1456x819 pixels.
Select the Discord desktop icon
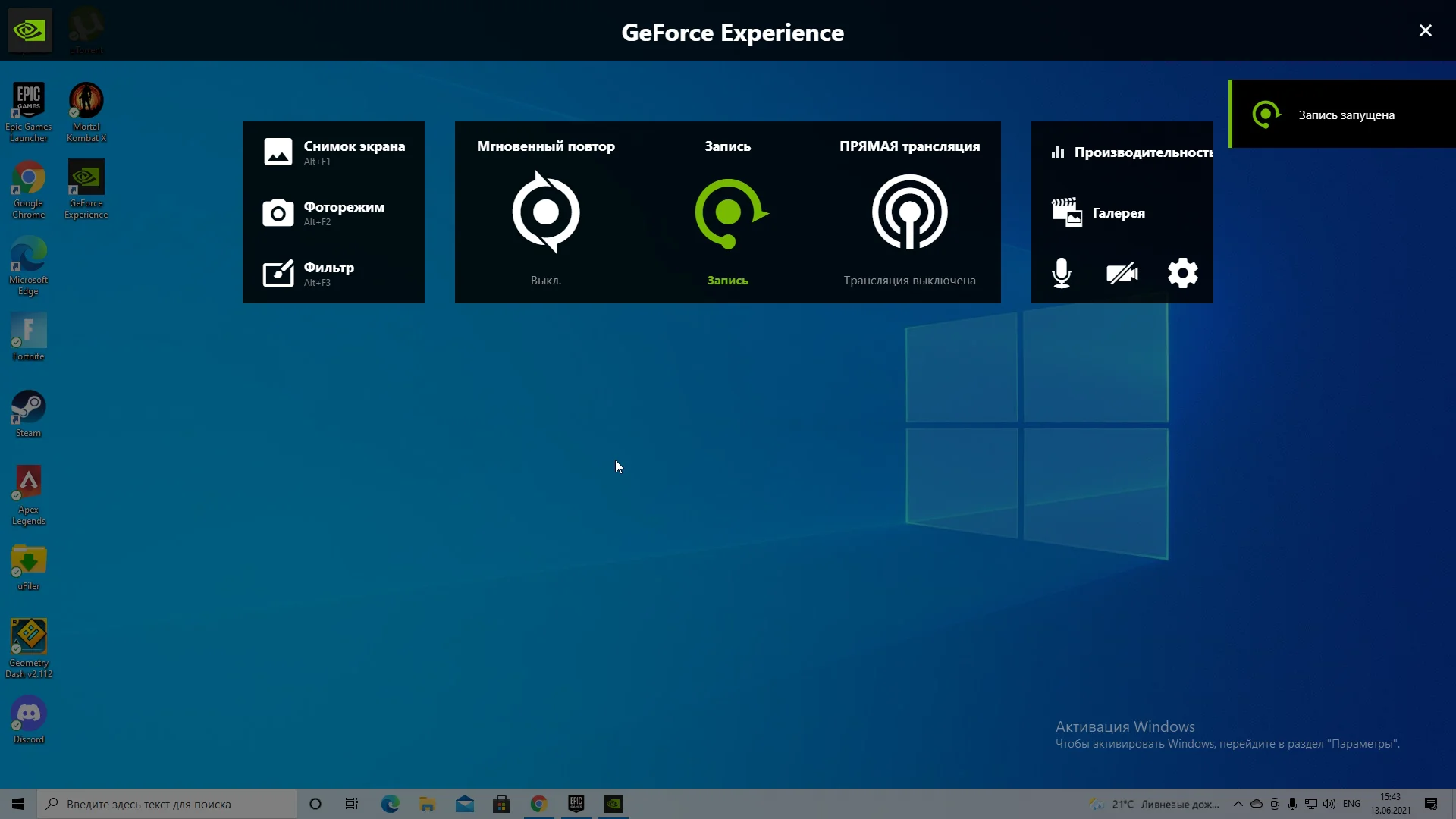pos(29,720)
